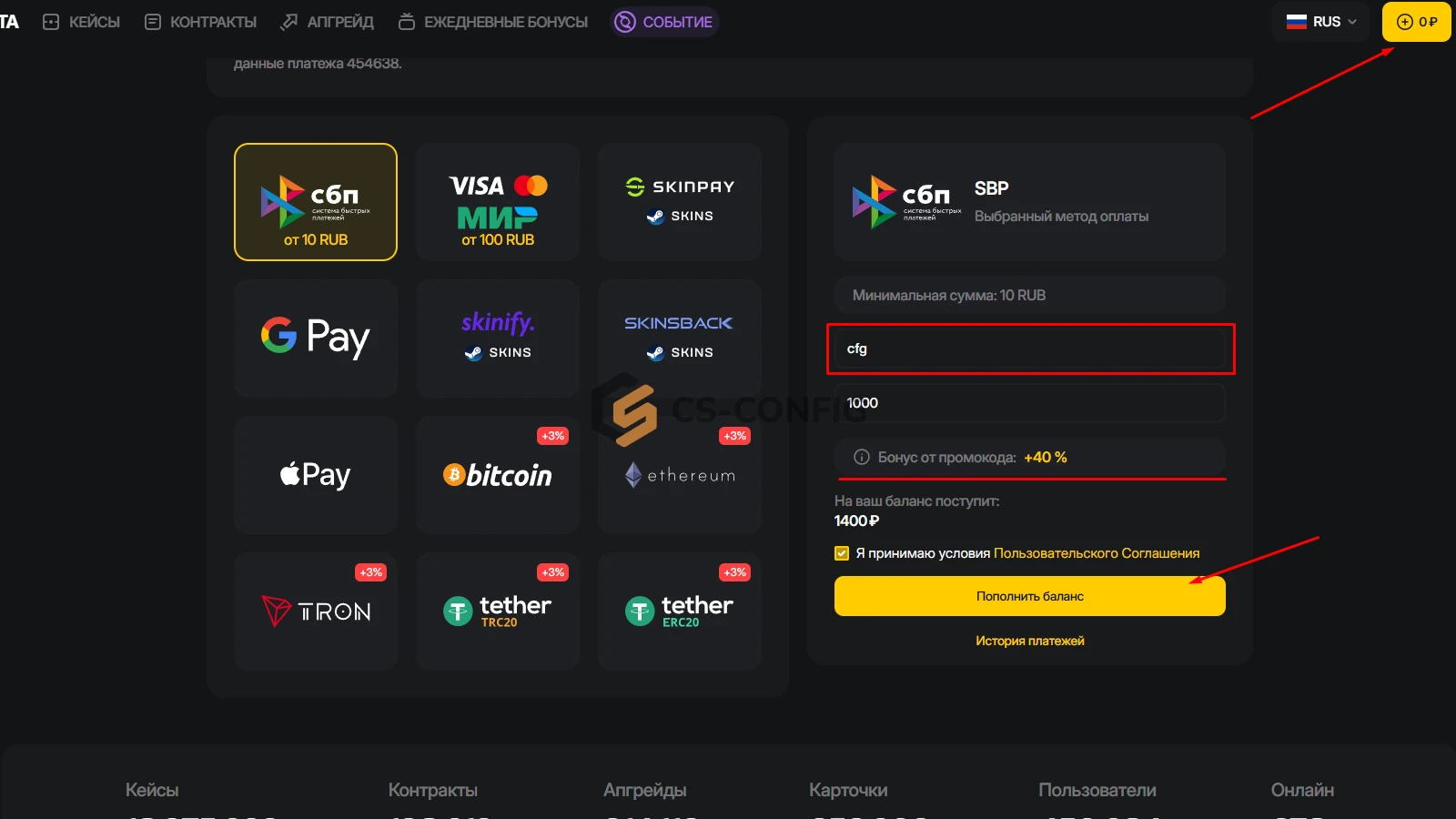Open the Событие event tab
This screenshot has width=1456, height=819.
(x=664, y=22)
